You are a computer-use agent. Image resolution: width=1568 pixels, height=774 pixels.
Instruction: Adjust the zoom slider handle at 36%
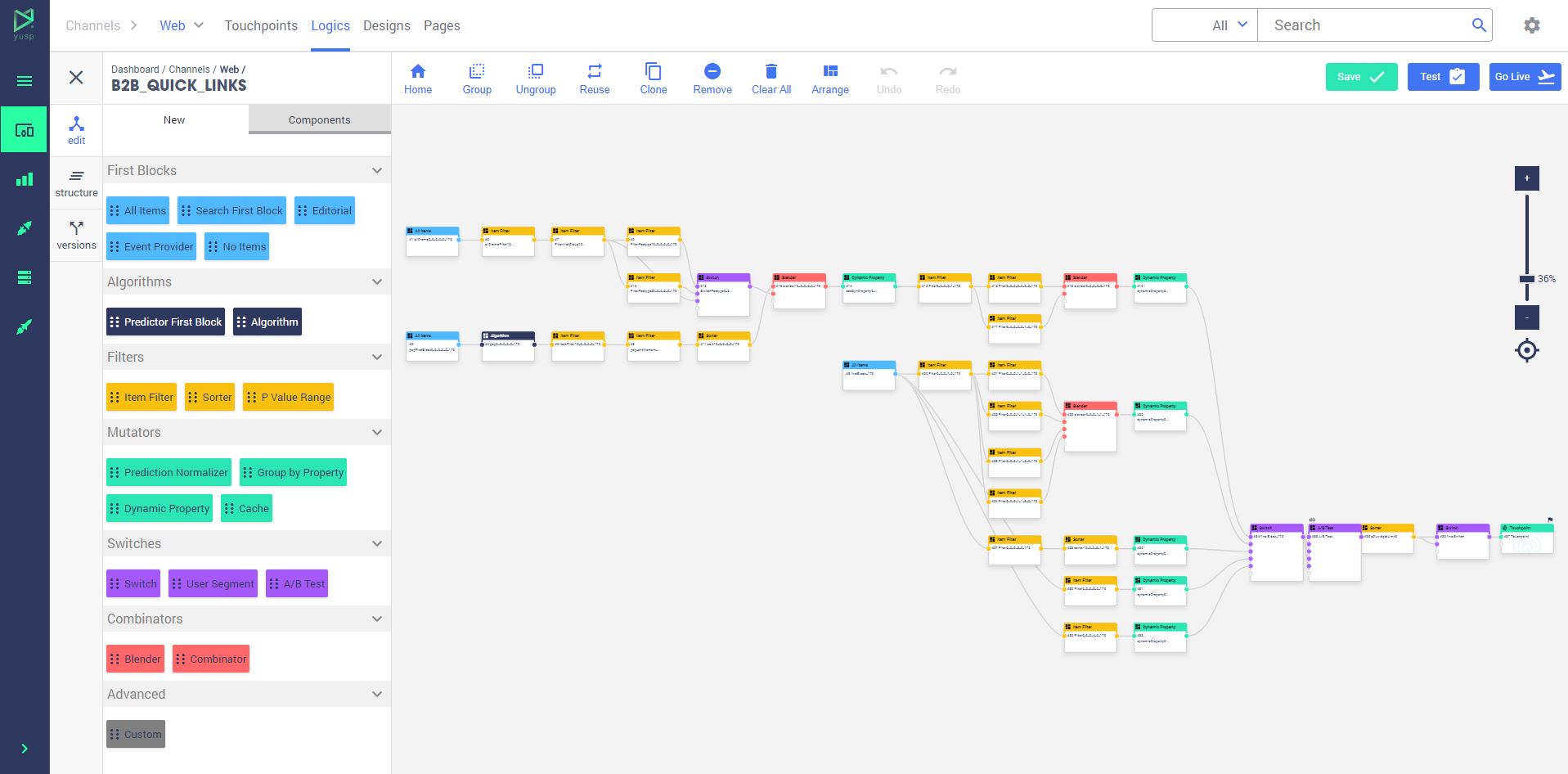(1526, 279)
